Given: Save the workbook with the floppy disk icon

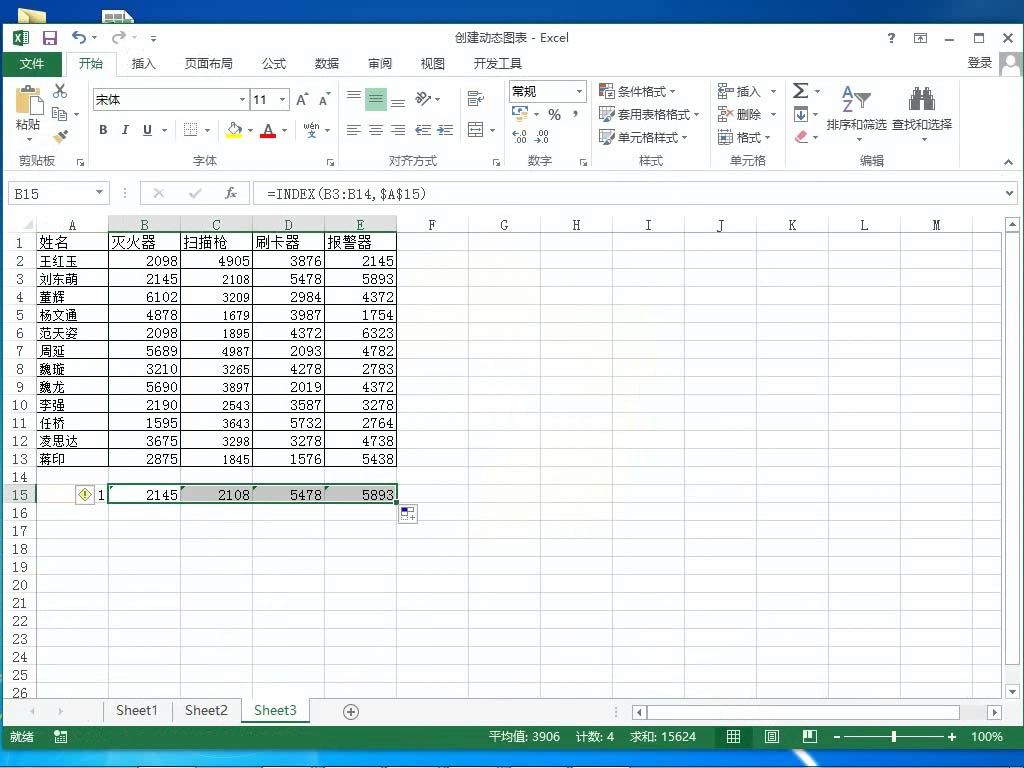Looking at the screenshot, I should (x=50, y=38).
